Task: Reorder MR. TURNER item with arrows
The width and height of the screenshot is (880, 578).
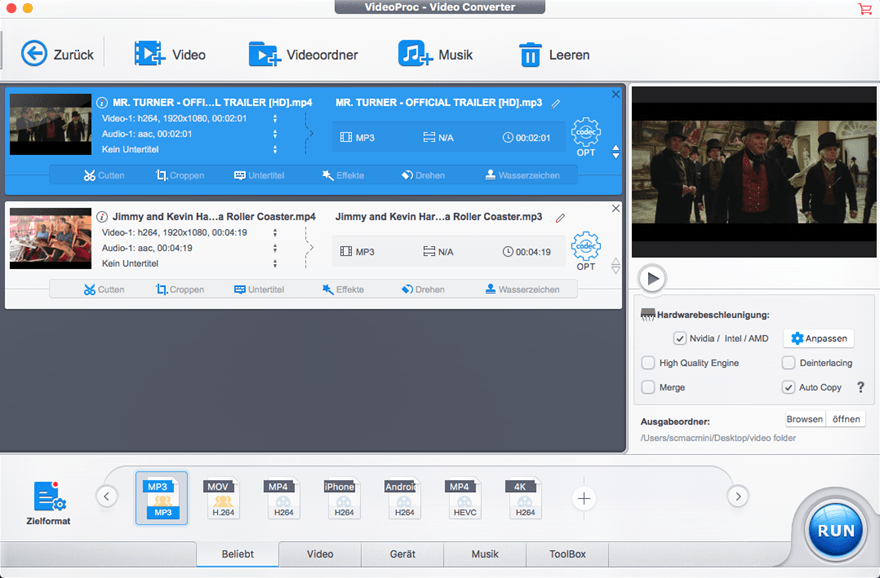Action: pos(616,152)
